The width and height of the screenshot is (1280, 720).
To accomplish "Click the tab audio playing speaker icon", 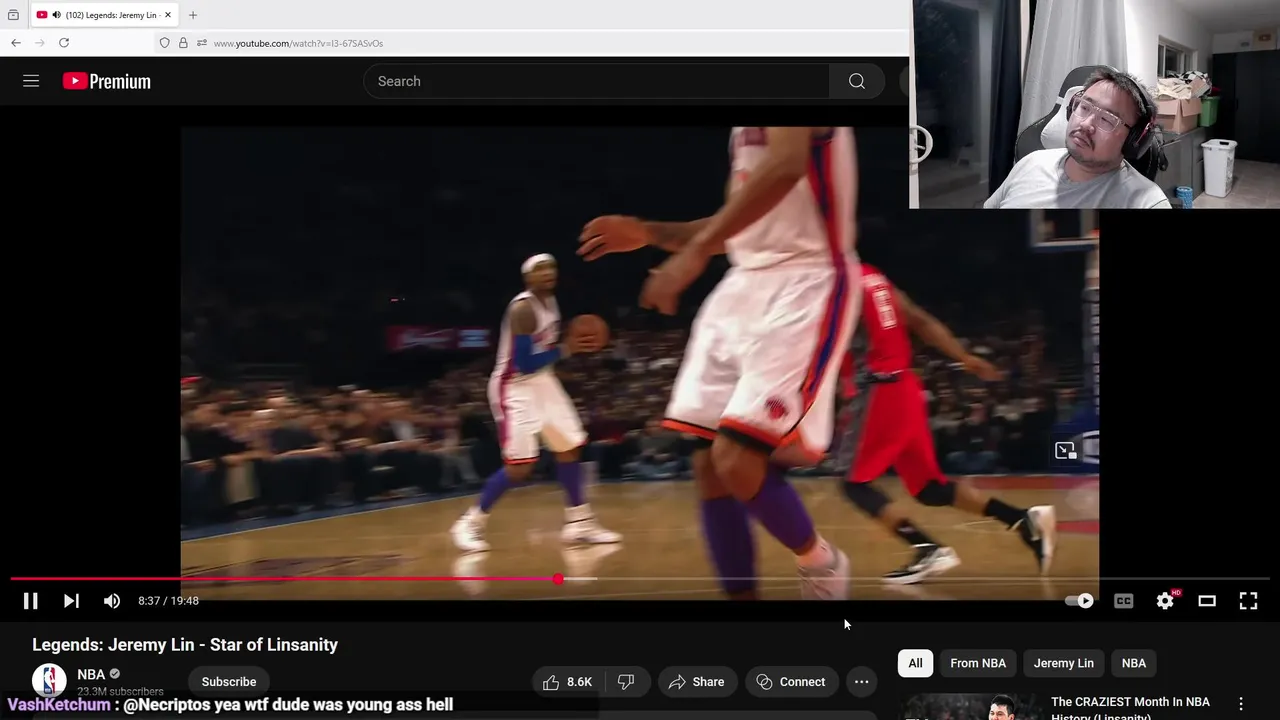I will click(x=56, y=15).
